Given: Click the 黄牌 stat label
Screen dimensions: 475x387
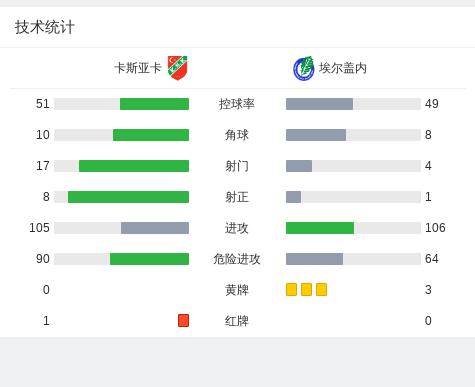Looking at the screenshot, I should pos(237,290).
